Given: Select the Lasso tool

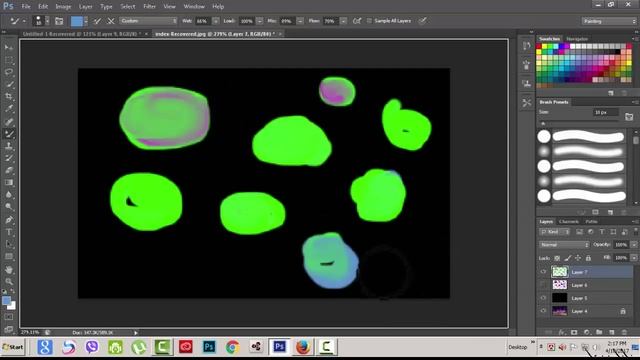Looking at the screenshot, I should [x=9, y=72].
